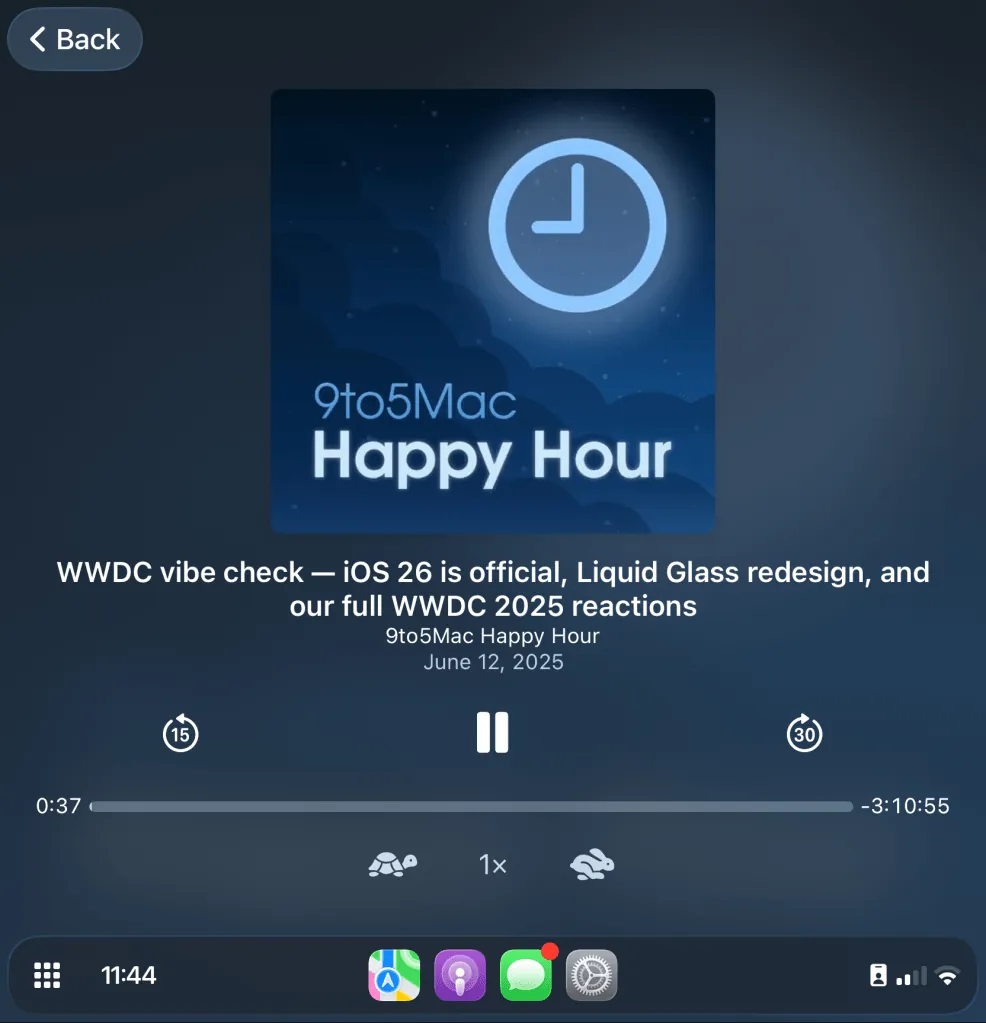Screen dimensions: 986x1023
Task: Skip forward 30 seconds
Action: [x=804, y=734]
